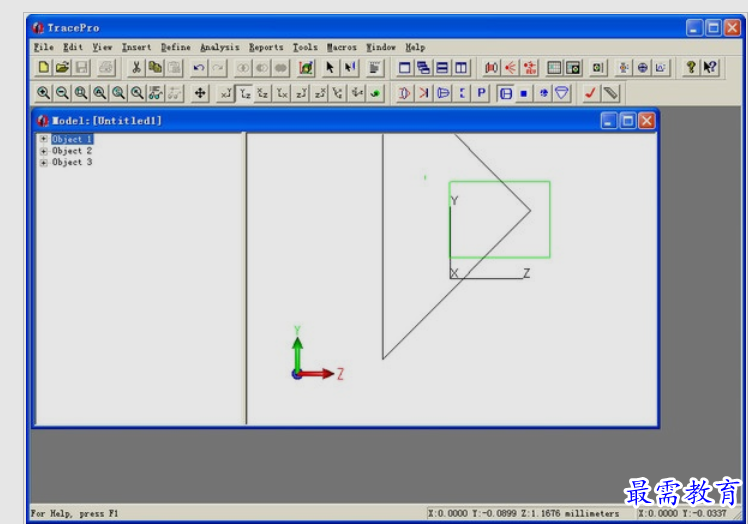This screenshot has width=748, height=524.
Task: Expand the Object 1 tree node
Action: click(x=43, y=139)
